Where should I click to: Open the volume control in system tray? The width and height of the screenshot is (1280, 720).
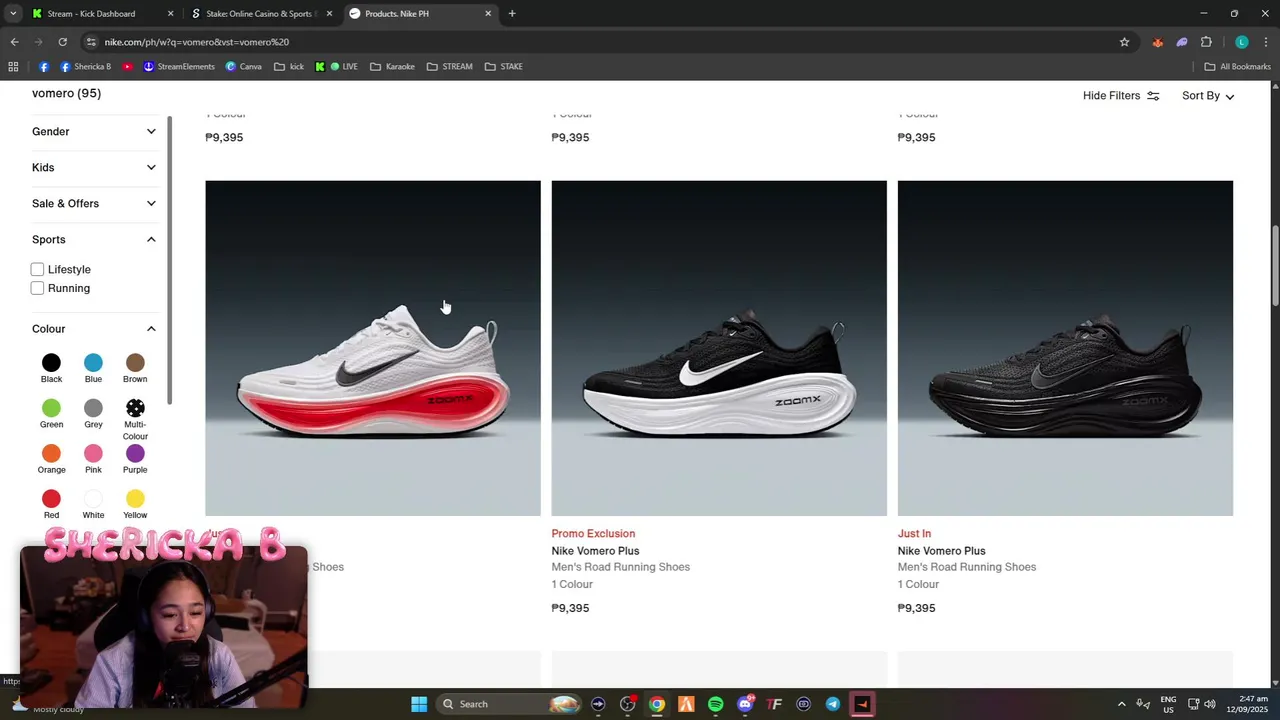point(1210,704)
